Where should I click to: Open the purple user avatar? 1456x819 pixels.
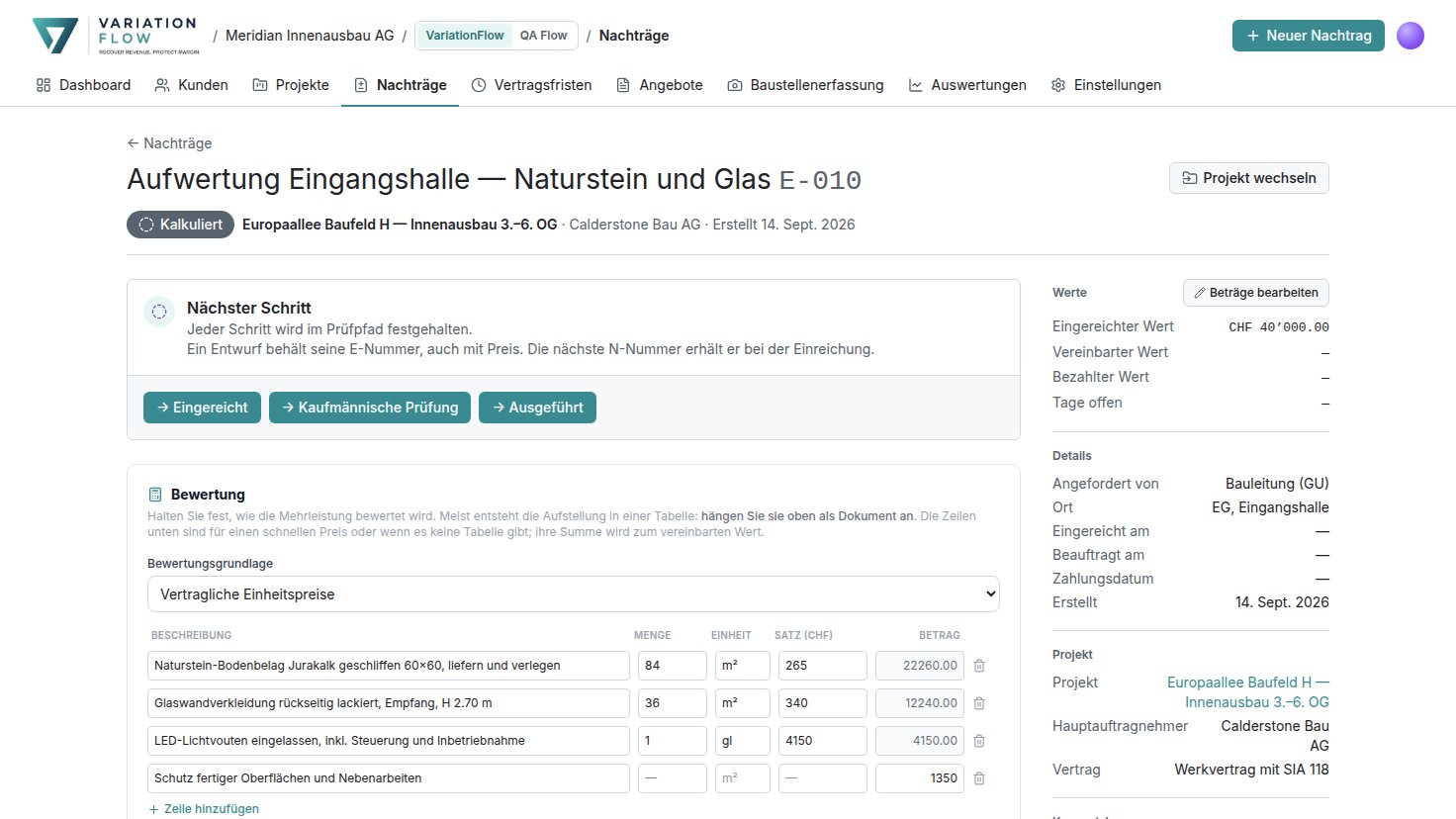coord(1410,36)
